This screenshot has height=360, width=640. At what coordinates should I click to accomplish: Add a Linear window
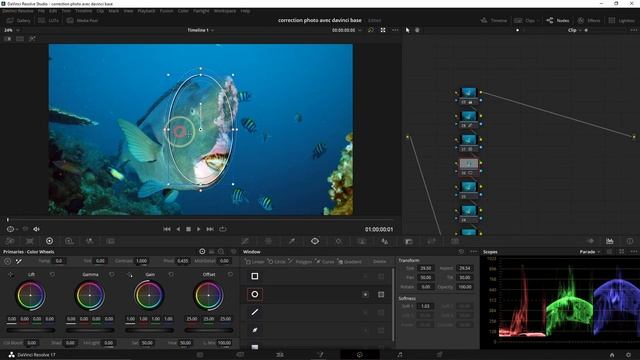pyautogui.click(x=254, y=262)
